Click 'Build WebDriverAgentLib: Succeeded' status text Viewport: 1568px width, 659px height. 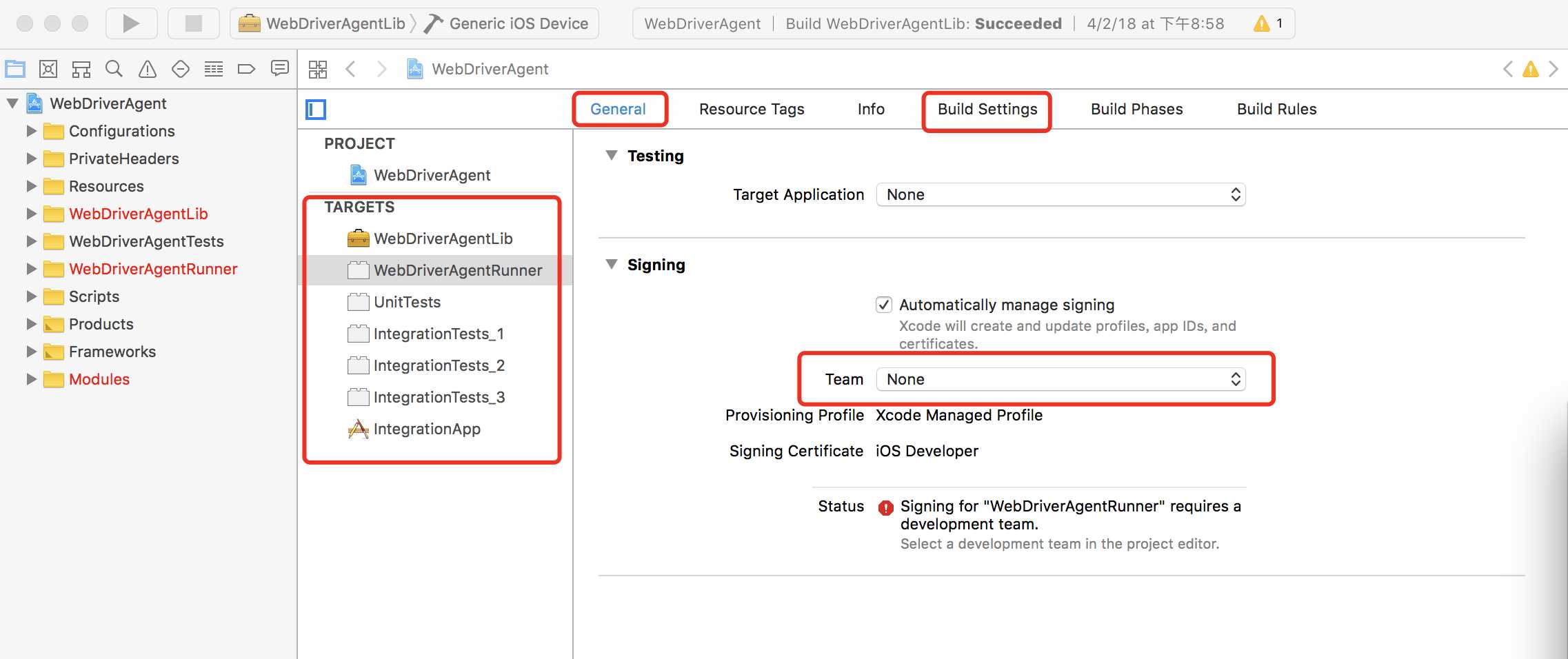(923, 23)
